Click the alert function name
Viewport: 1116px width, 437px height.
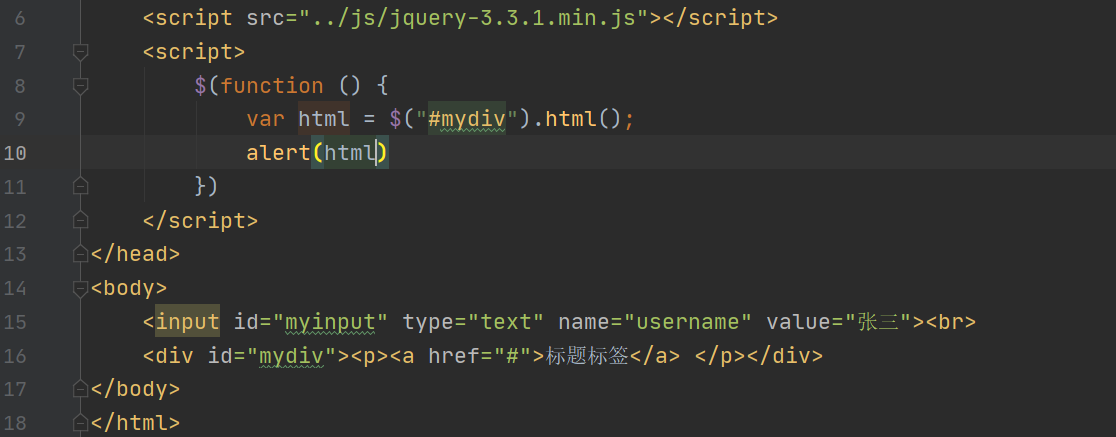click(278, 153)
